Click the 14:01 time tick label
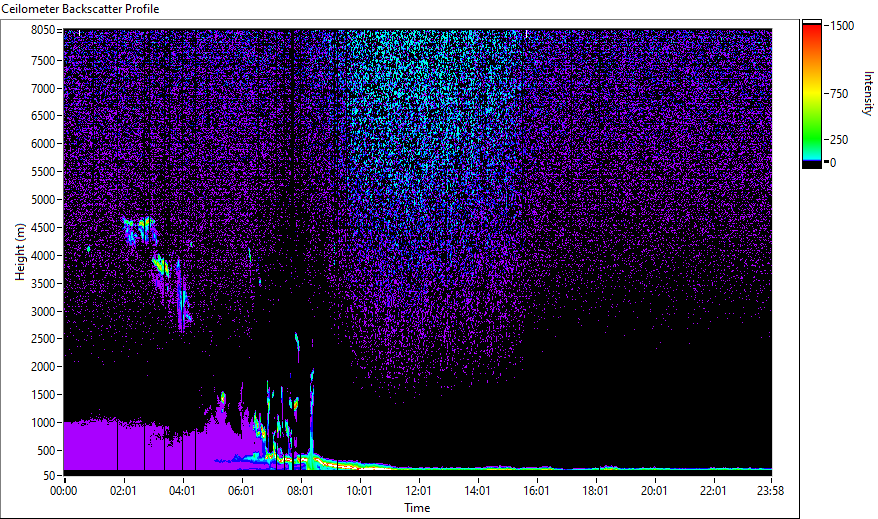 [x=478, y=491]
